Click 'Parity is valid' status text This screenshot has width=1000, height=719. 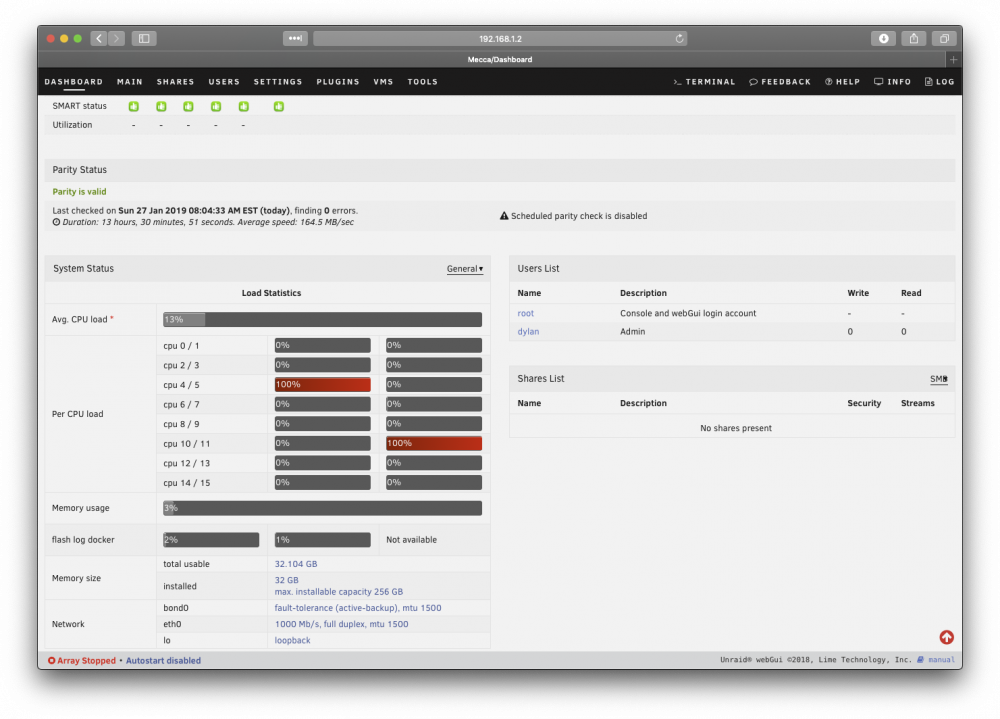[79, 191]
